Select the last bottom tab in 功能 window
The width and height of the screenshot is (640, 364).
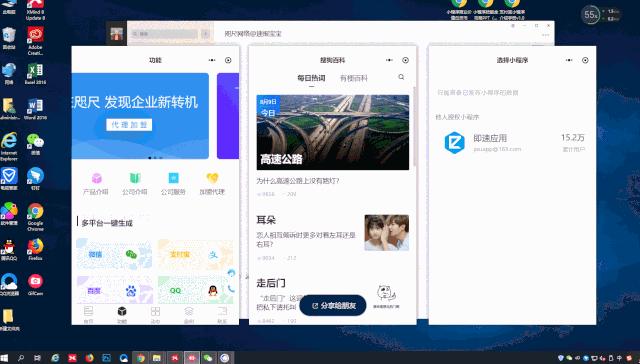(x=222, y=315)
